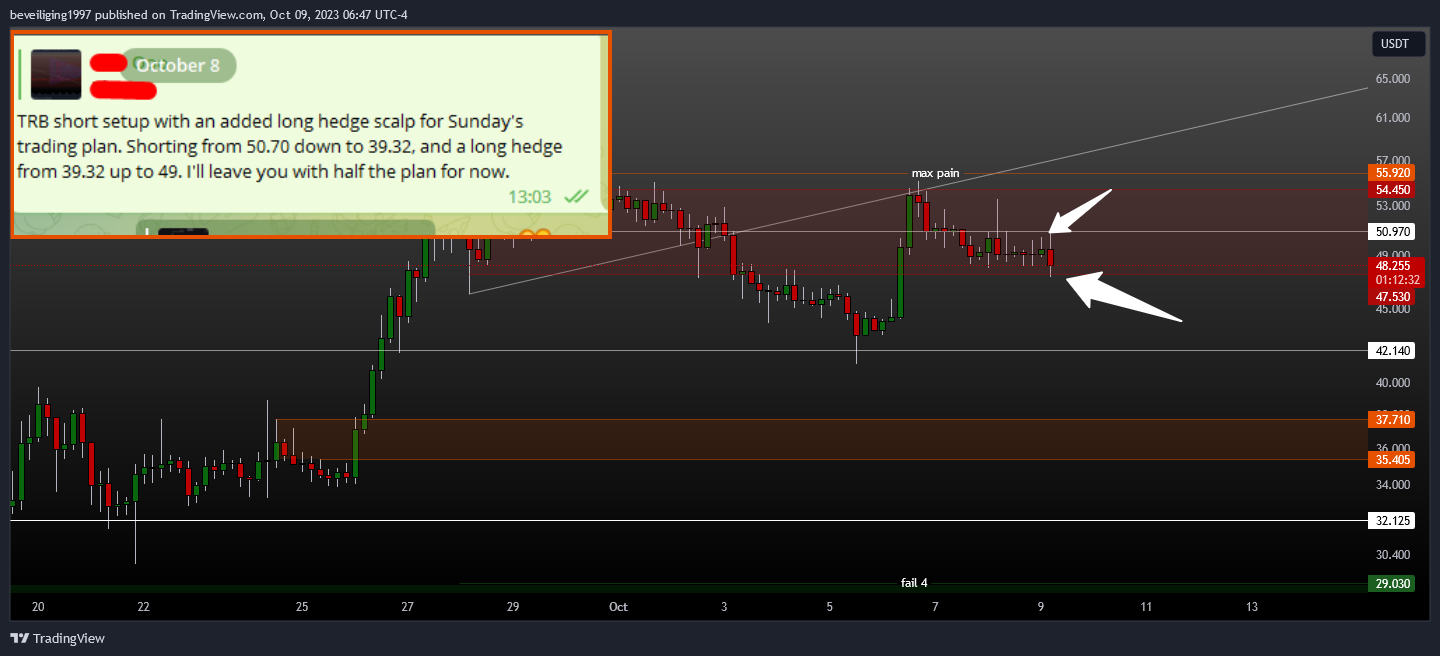Viewport: 1440px width, 656px height.
Task: Select the 37.710 orange price label
Action: (x=1393, y=420)
